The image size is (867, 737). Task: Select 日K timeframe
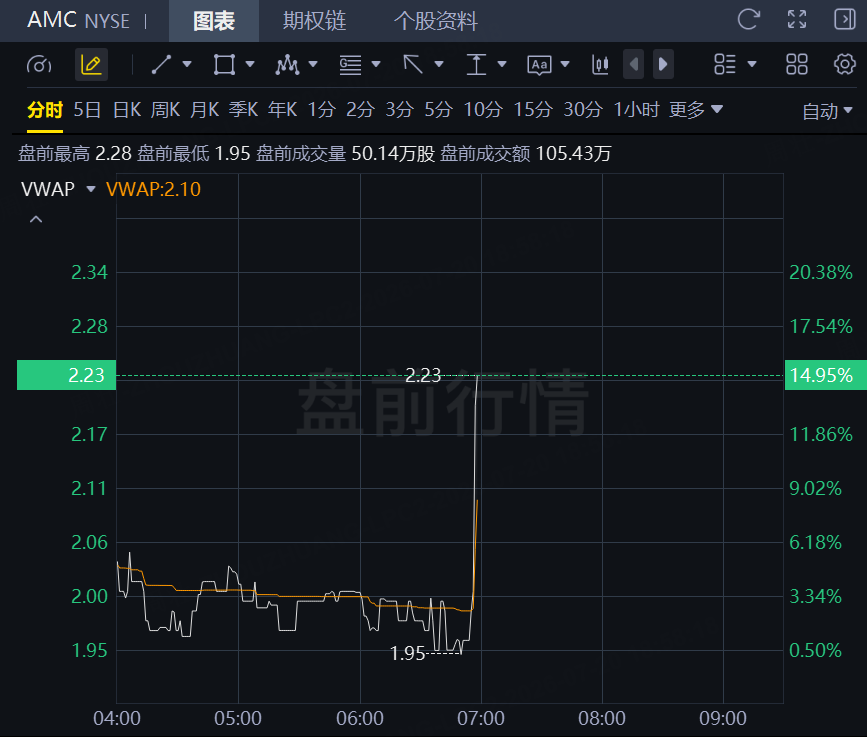pyautogui.click(x=127, y=109)
